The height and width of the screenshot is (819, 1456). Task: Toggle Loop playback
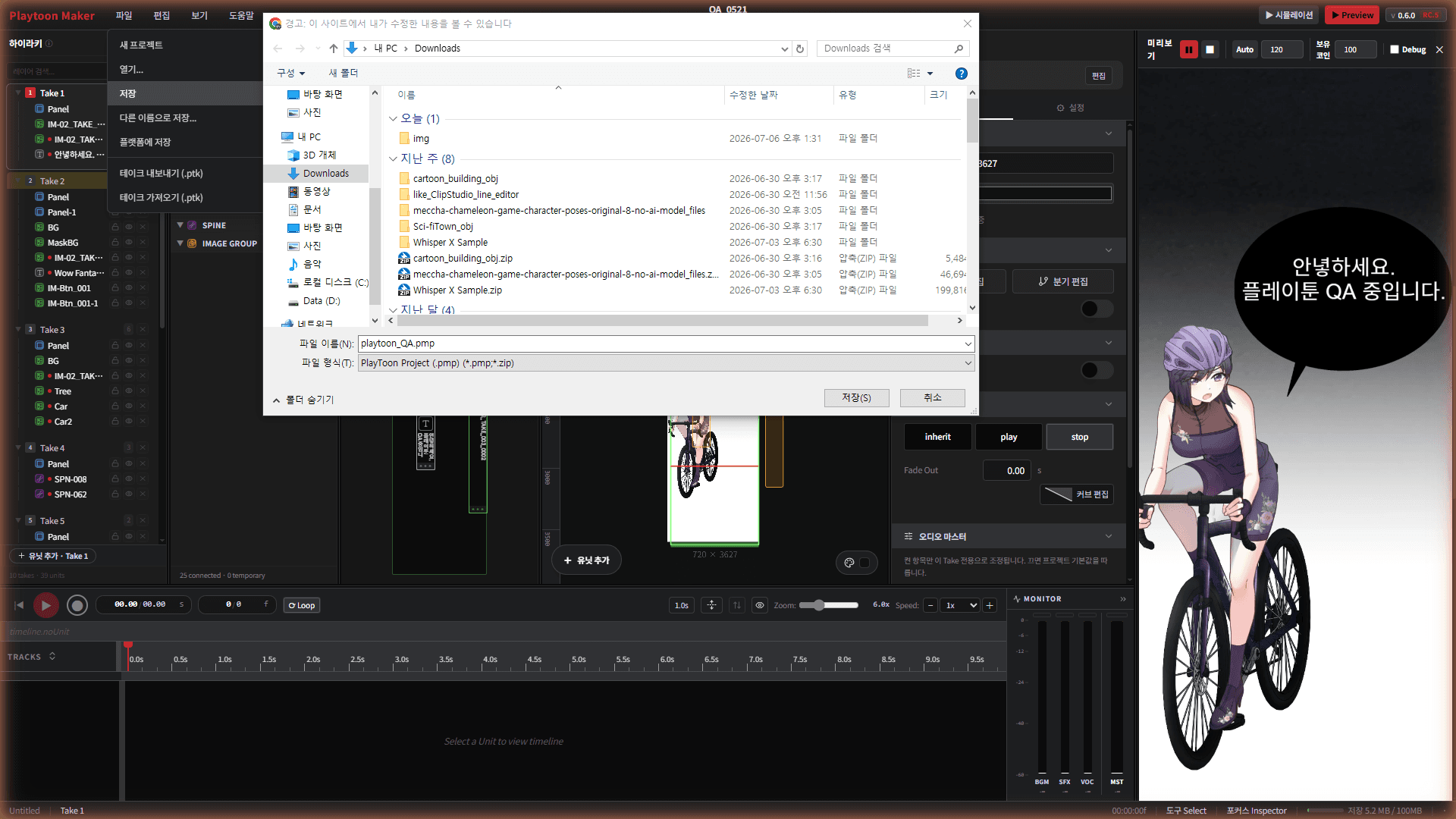coord(302,605)
